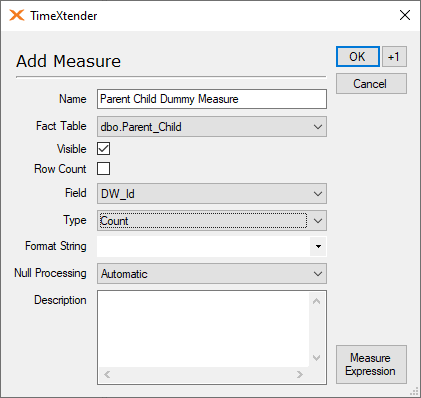Close the Add Measure dialog window

[405, 15]
